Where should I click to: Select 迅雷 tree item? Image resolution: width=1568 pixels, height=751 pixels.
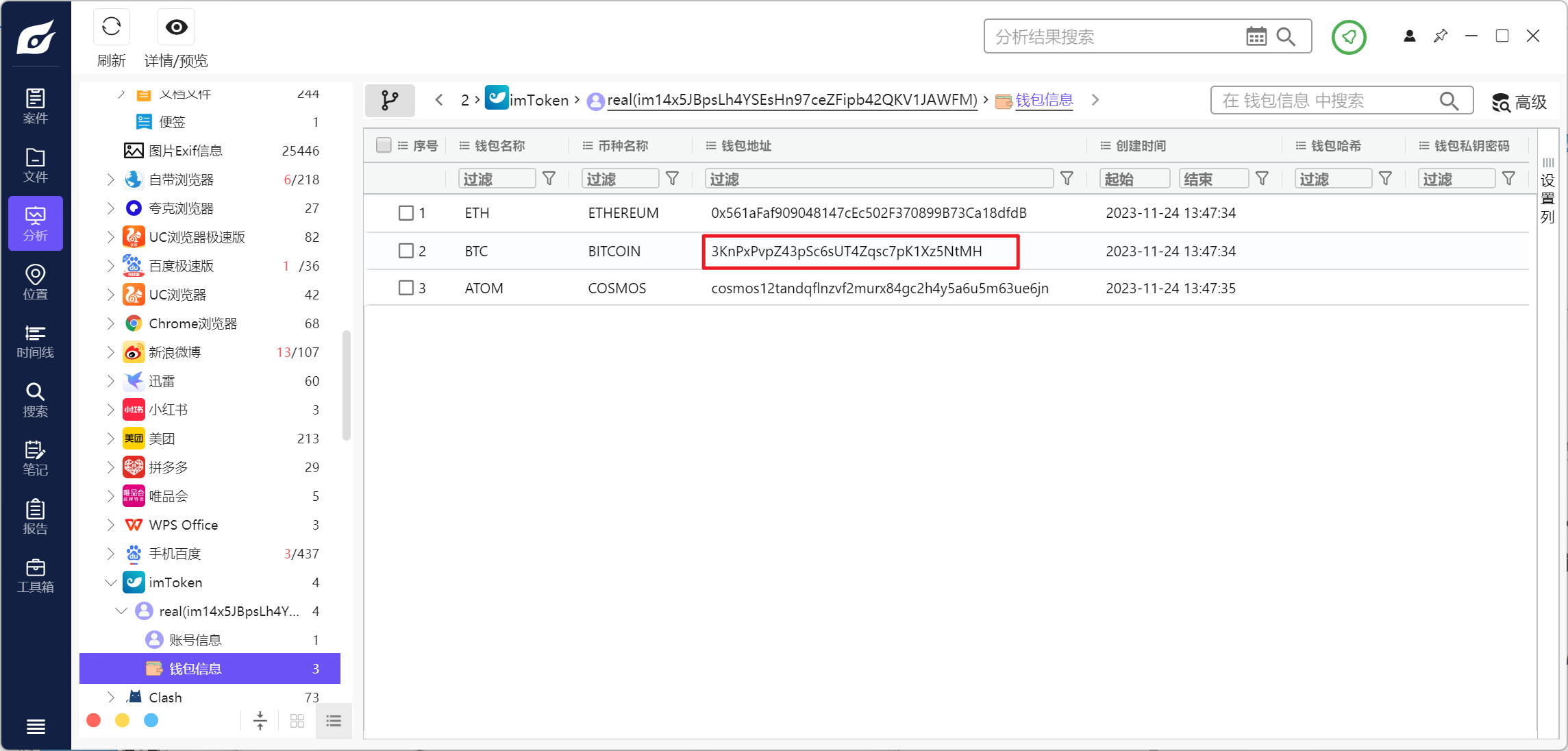(x=210, y=381)
